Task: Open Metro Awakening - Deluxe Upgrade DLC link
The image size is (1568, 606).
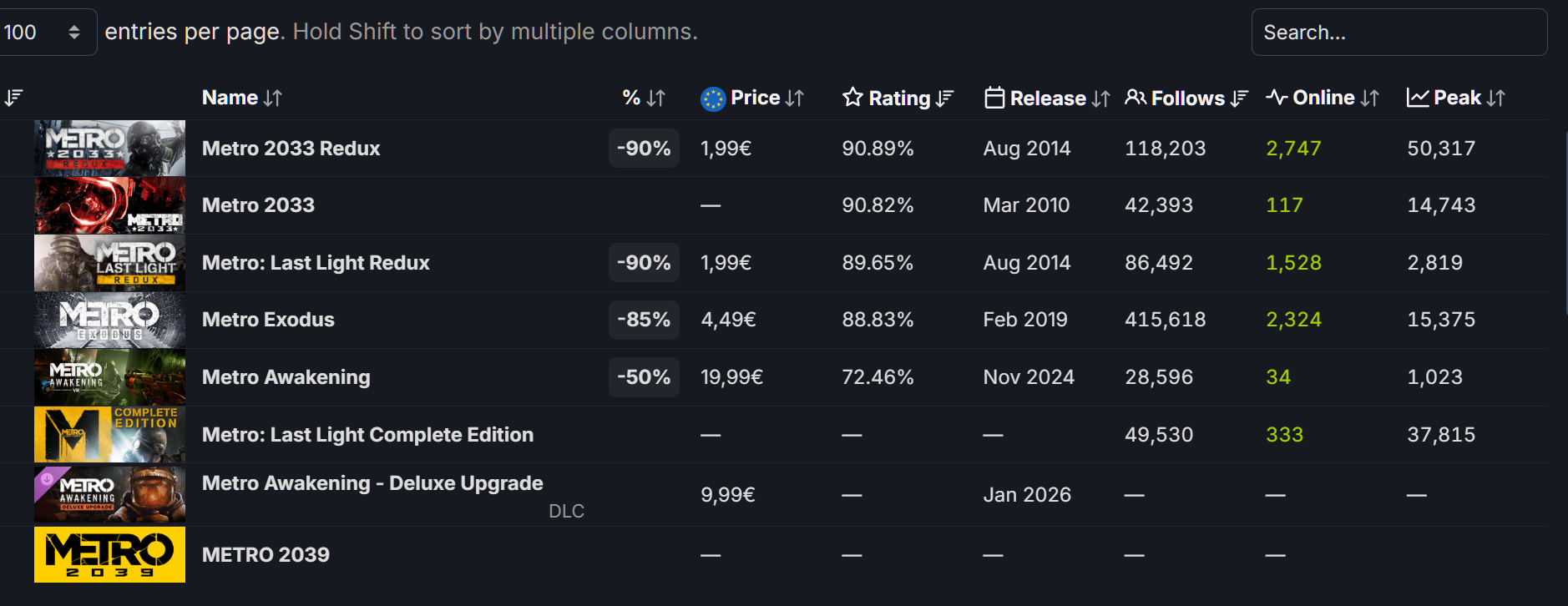Action: tap(372, 483)
